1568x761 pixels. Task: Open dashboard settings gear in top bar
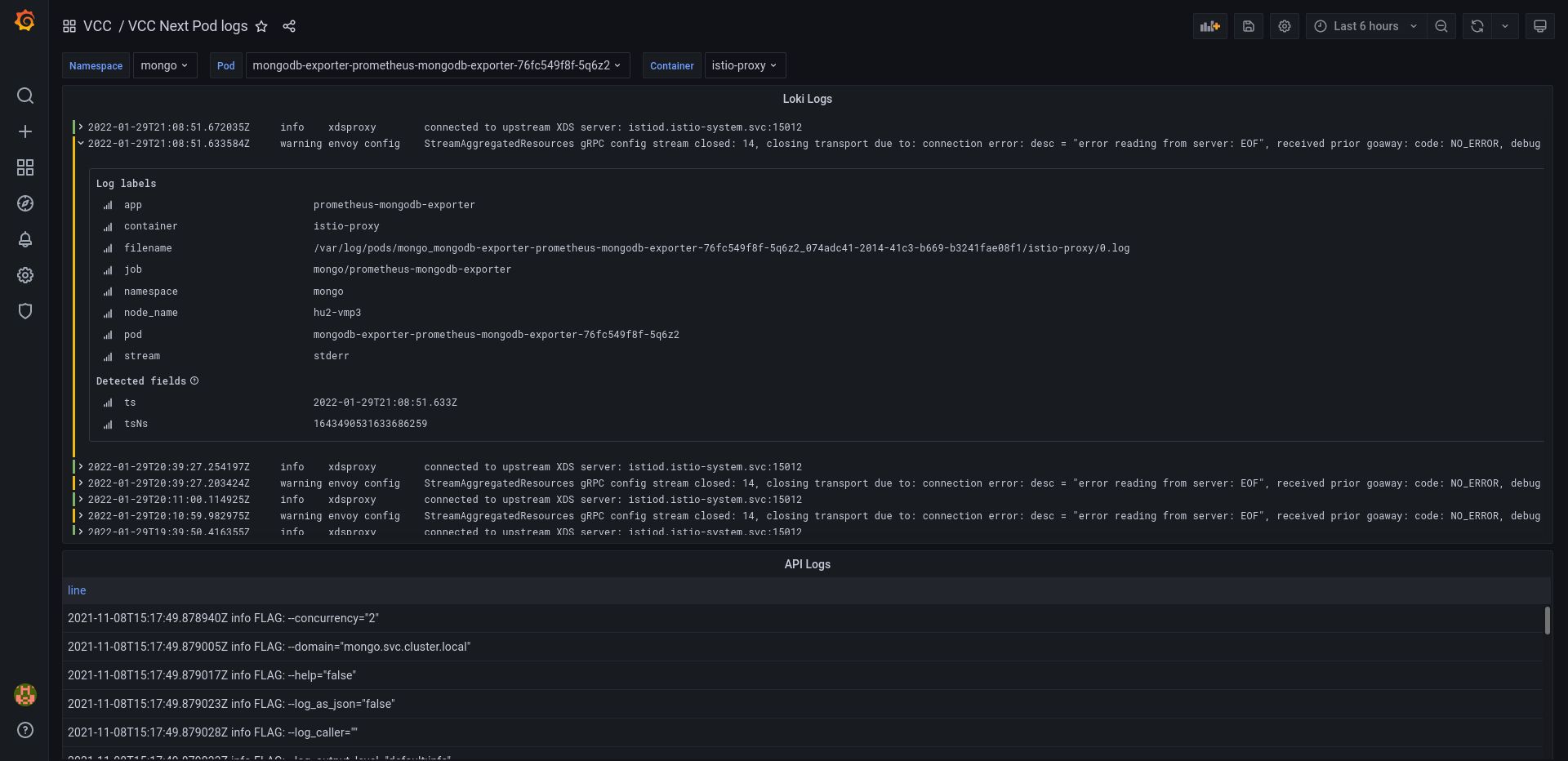(x=1285, y=26)
